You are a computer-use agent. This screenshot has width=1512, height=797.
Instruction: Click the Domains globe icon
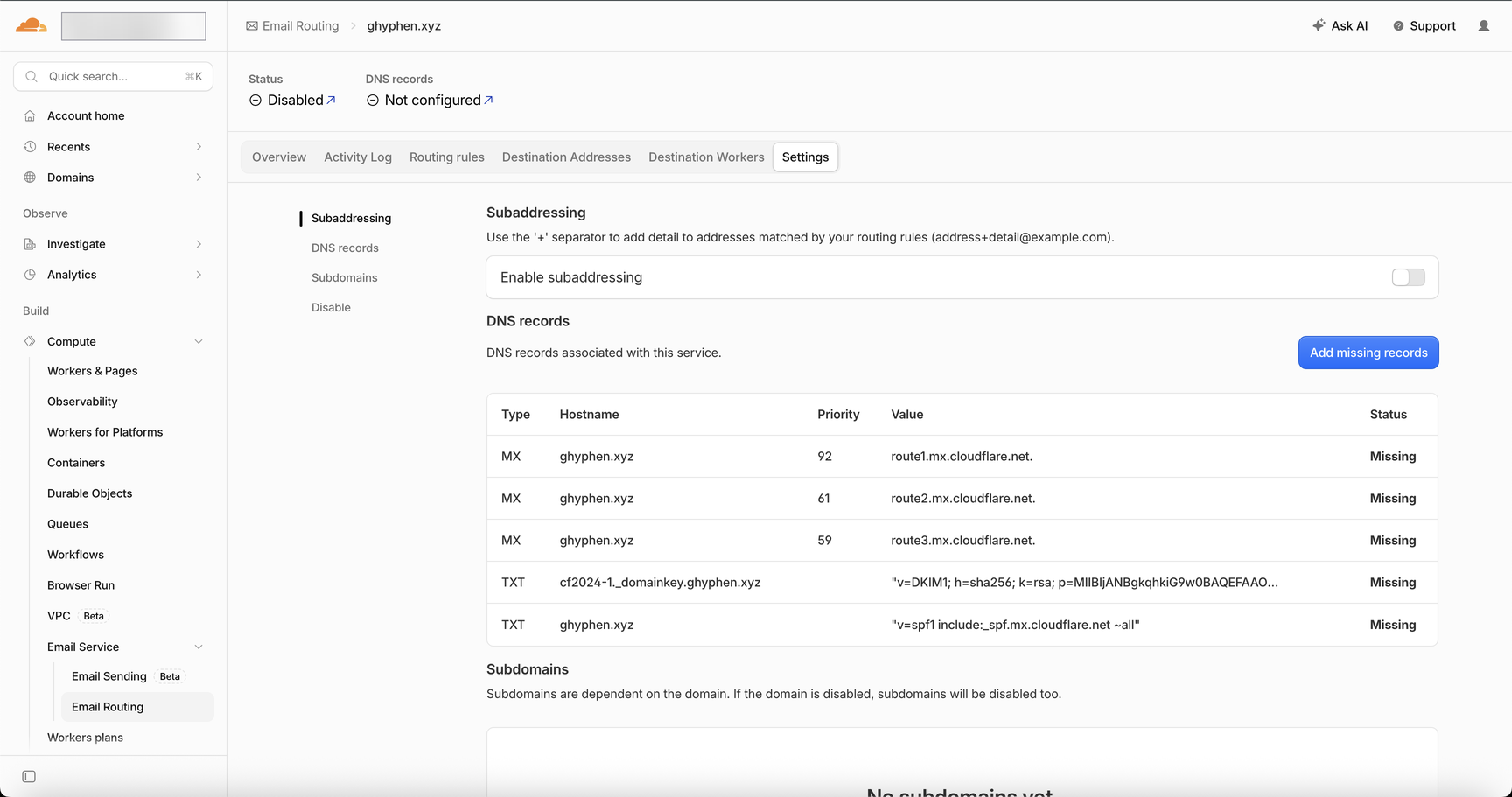coord(30,178)
